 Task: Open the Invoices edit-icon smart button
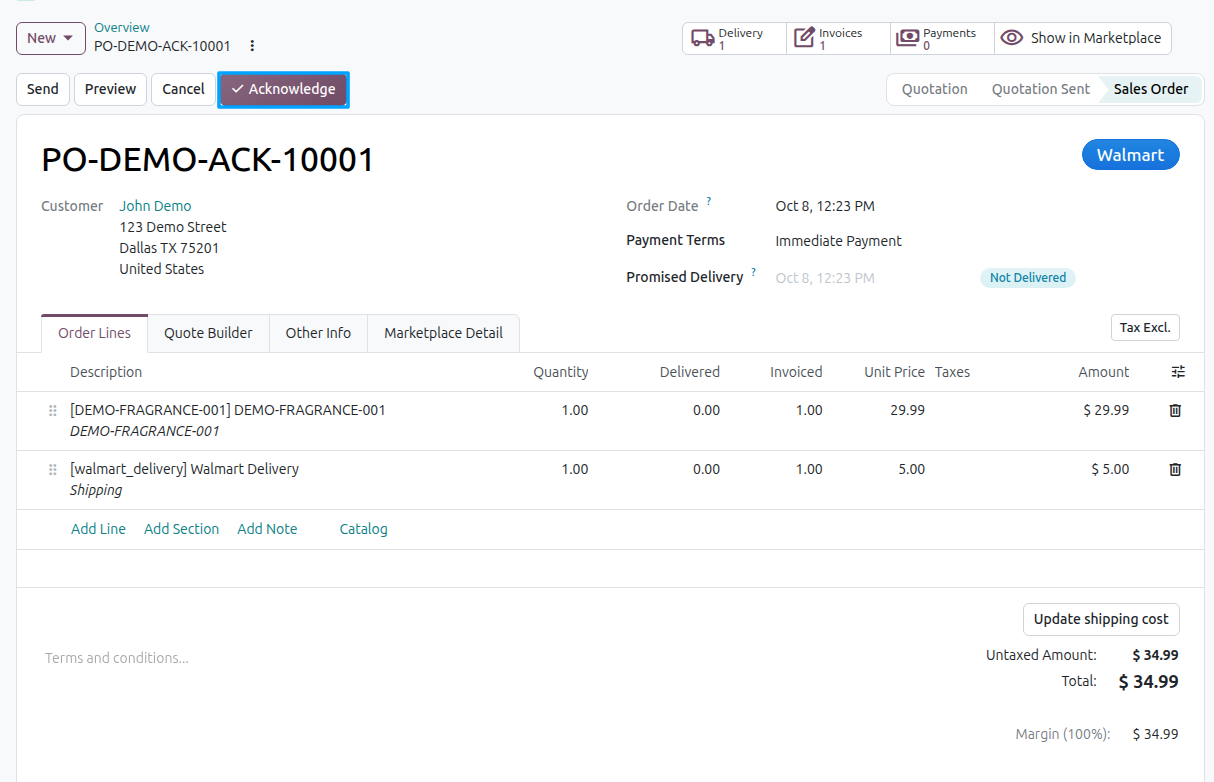pyautogui.click(x=838, y=38)
